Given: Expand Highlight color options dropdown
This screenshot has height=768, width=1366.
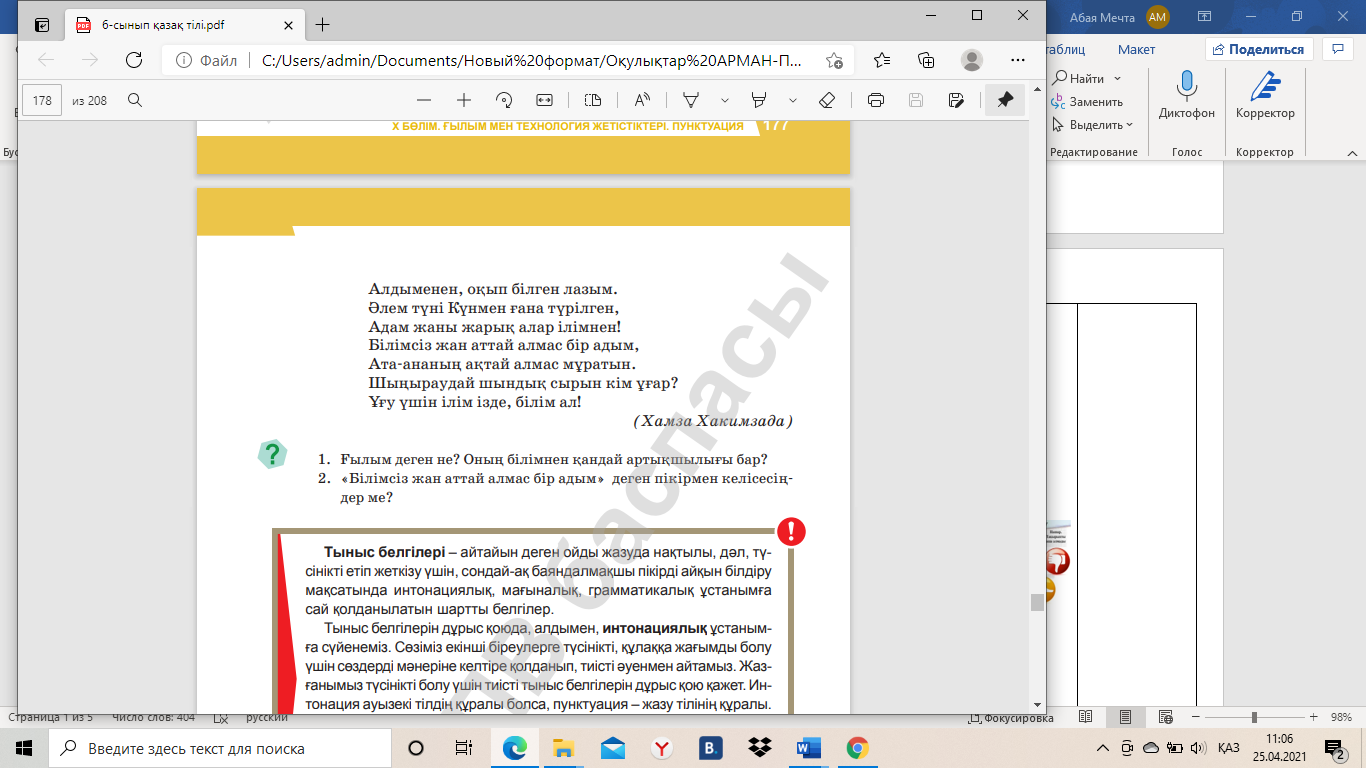Looking at the screenshot, I should tap(793, 100).
